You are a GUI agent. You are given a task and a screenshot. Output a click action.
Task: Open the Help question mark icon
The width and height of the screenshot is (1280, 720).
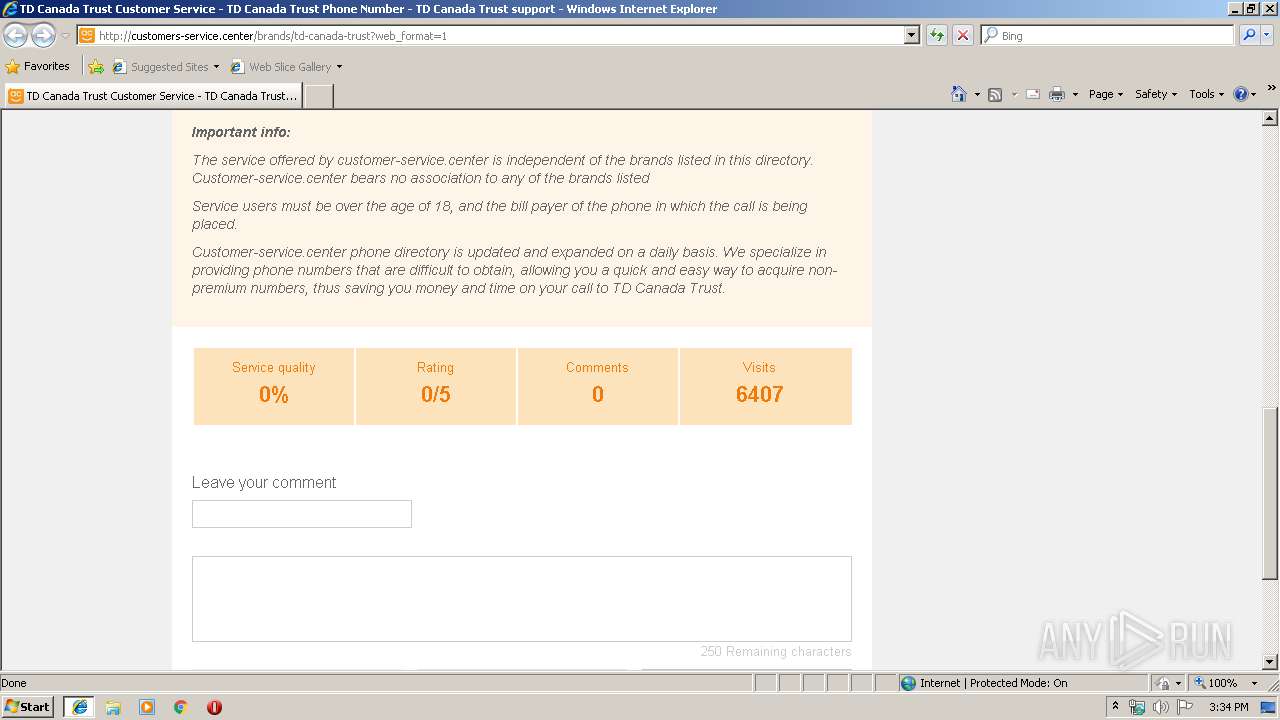(x=1241, y=94)
